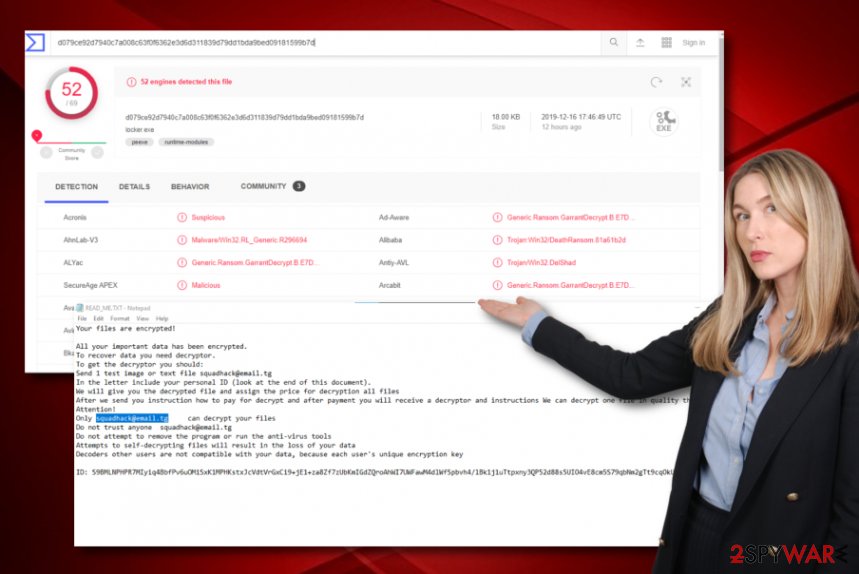The image size is (859, 574).
Task: Click the community score marker pin
Action: point(37,135)
